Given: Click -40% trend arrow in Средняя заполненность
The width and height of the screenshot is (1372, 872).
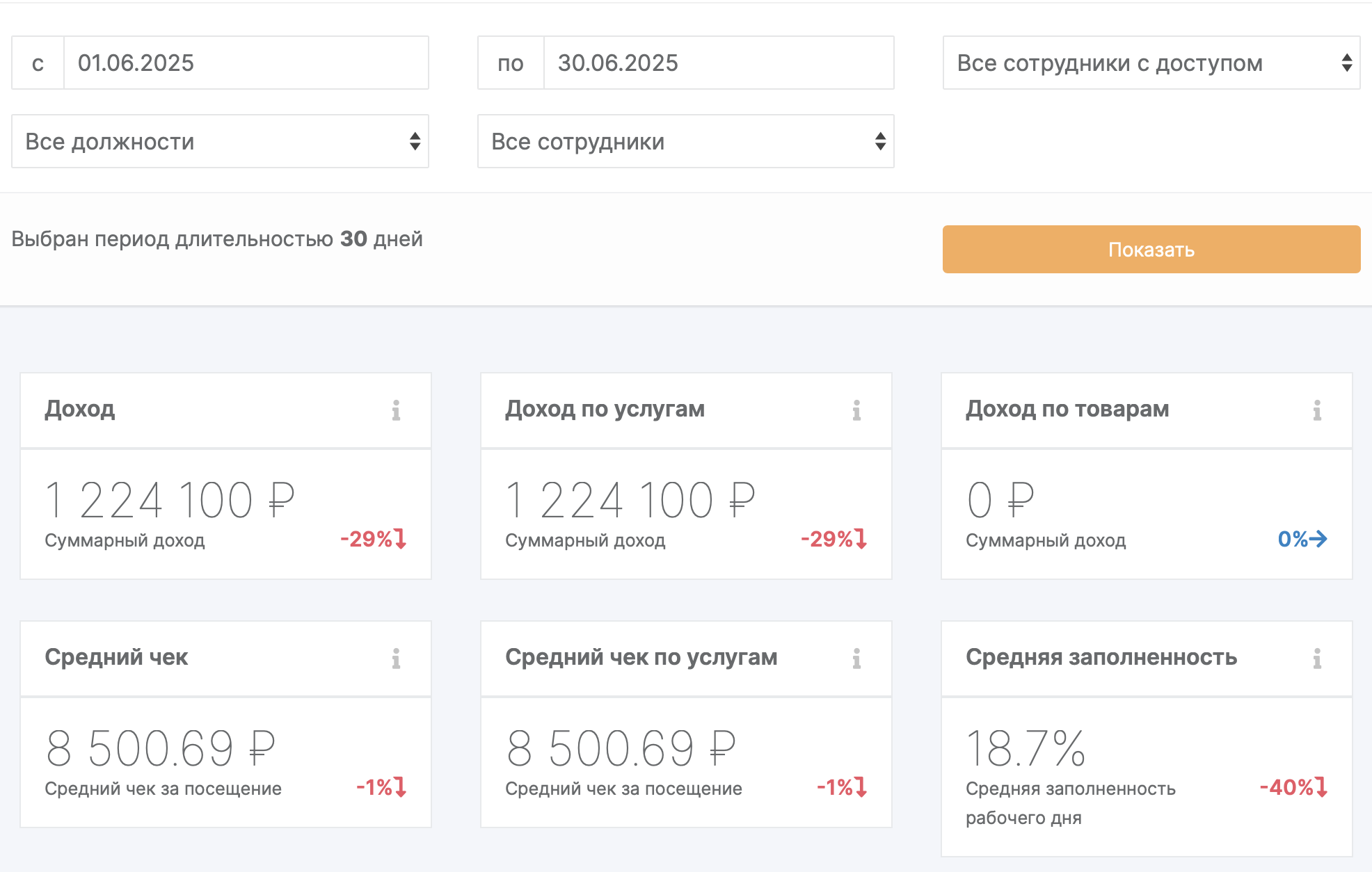Looking at the screenshot, I should click(x=1321, y=787).
